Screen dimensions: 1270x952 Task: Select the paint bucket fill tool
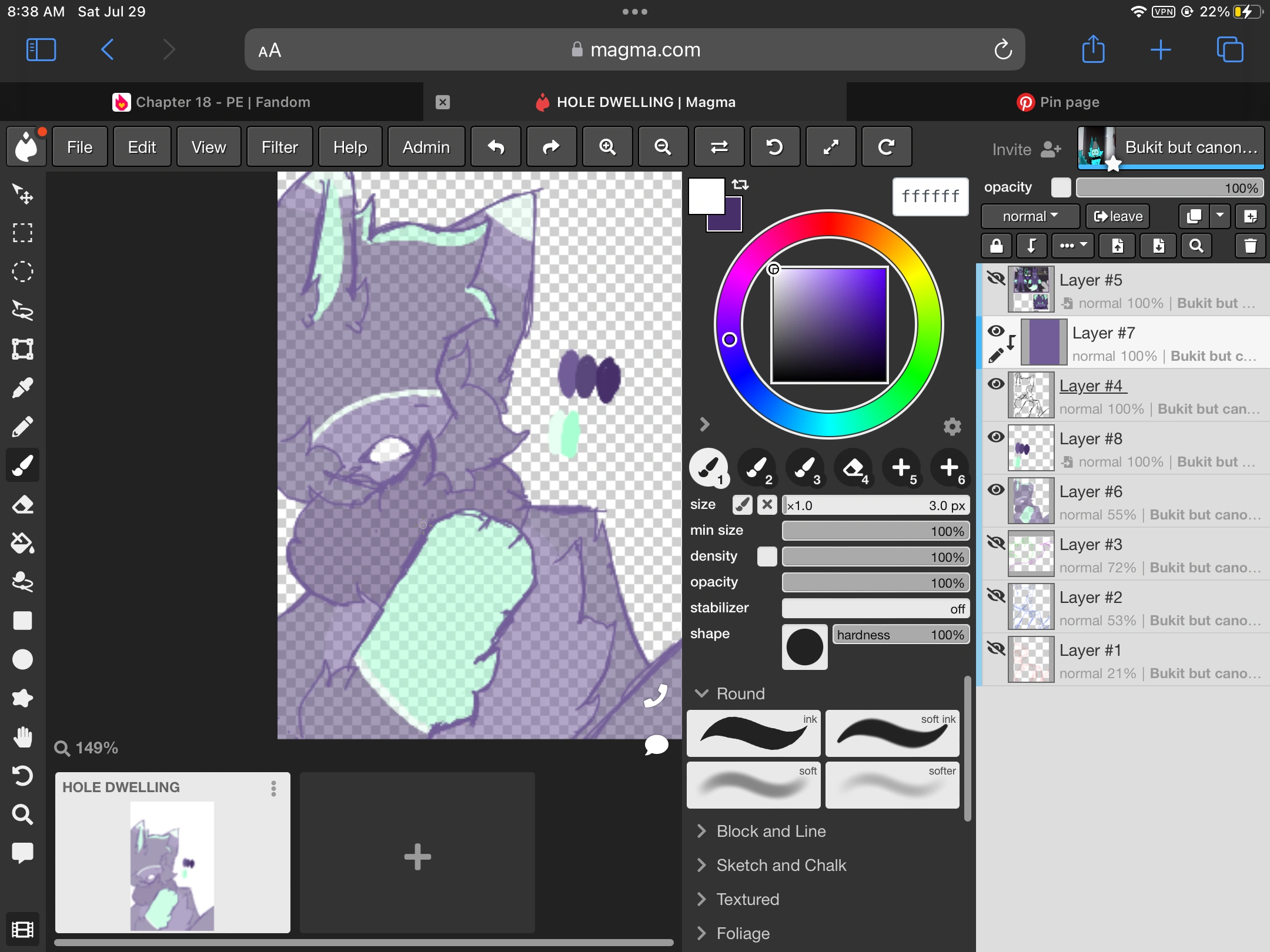tap(22, 543)
